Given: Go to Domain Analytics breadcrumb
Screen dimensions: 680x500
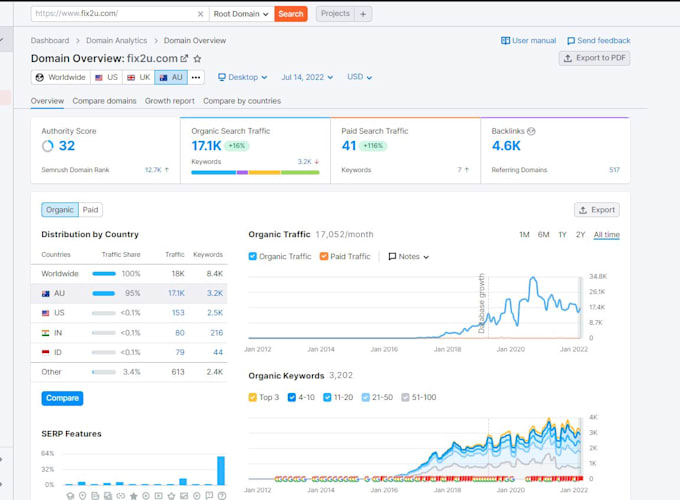Looking at the screenshot, I should [116, 41].
